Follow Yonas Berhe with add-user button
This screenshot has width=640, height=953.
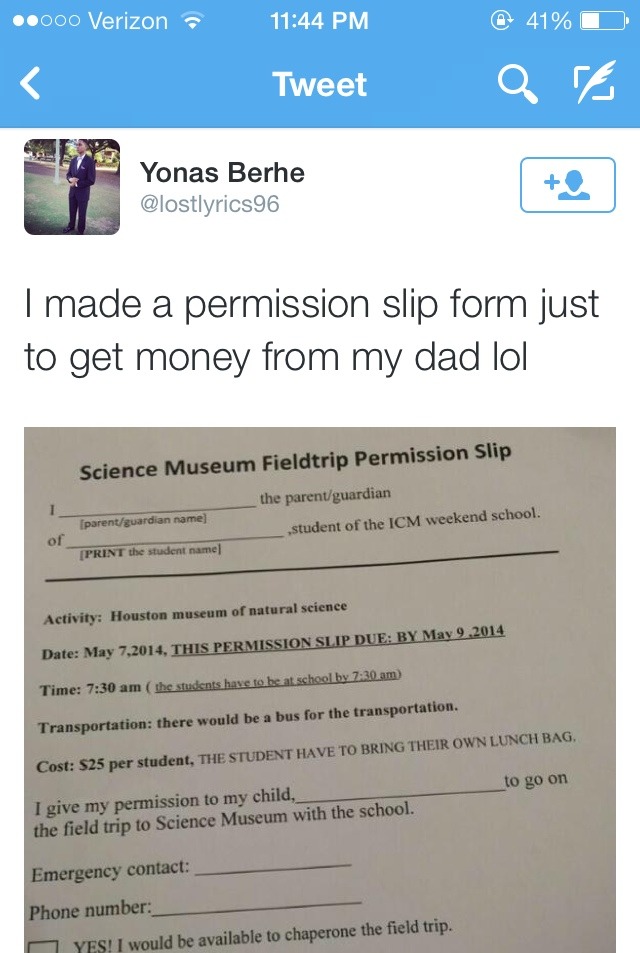coord(568,185)
